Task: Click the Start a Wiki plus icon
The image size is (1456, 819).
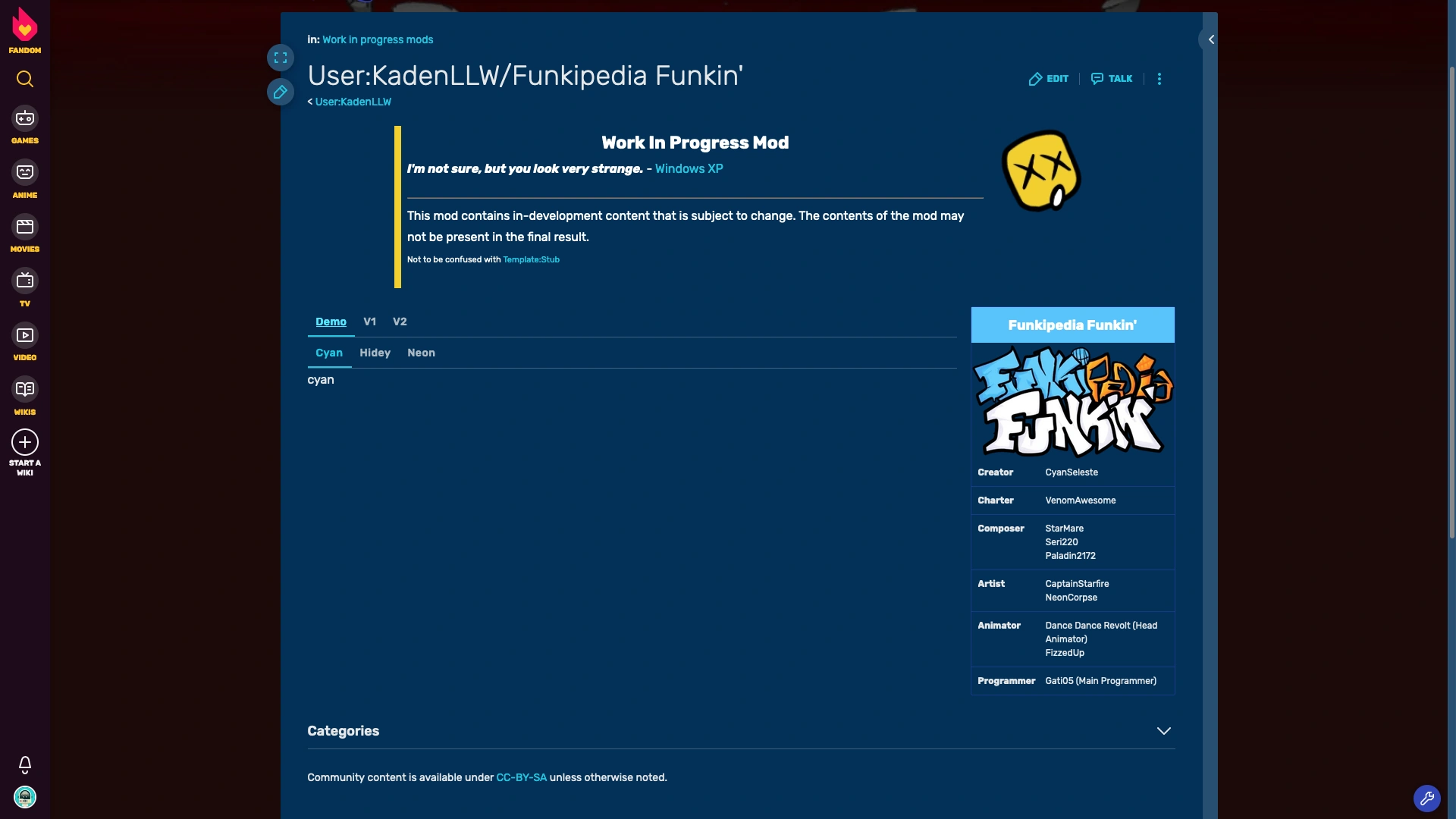Action: pos(25,442)
